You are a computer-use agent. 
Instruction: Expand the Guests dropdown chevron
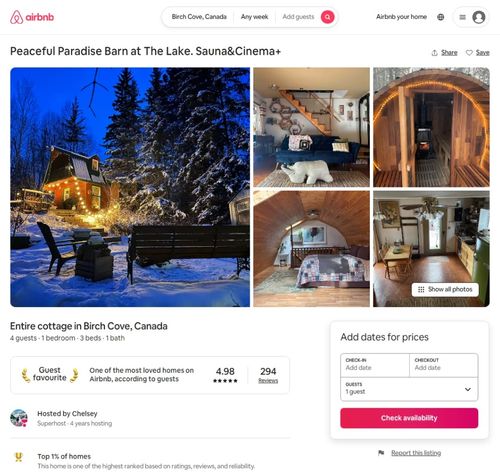coord(468,389)
